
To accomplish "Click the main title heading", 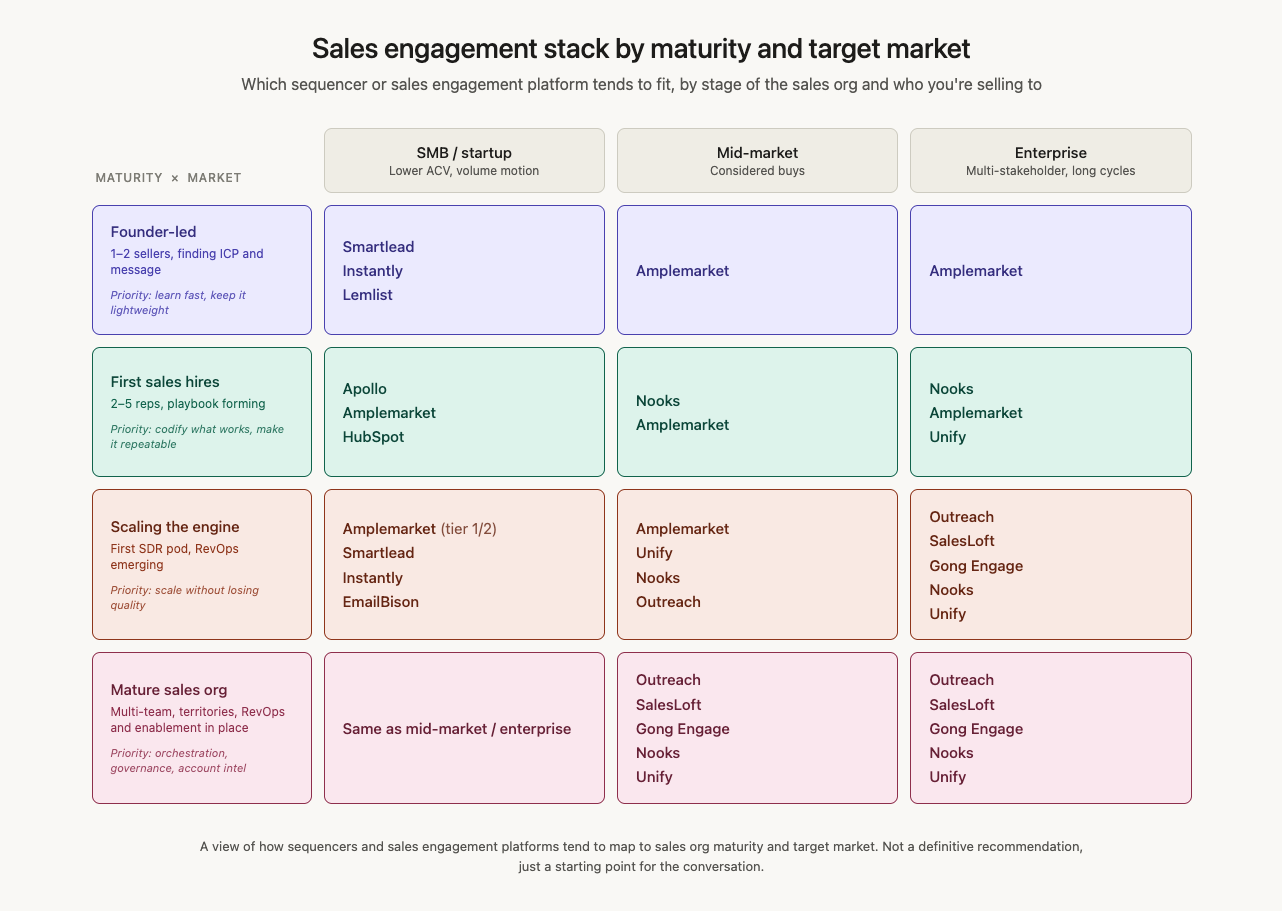I will click(x=641, y=49).
